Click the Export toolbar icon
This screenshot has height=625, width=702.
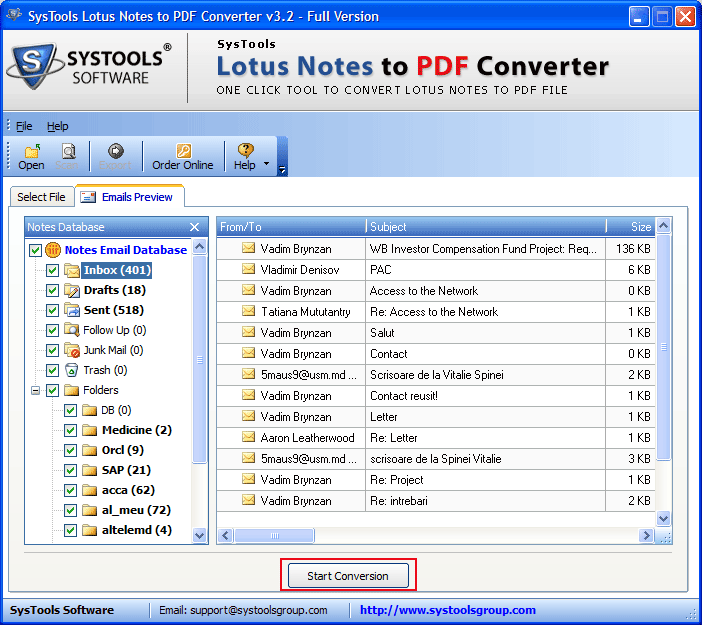point(116,151)
